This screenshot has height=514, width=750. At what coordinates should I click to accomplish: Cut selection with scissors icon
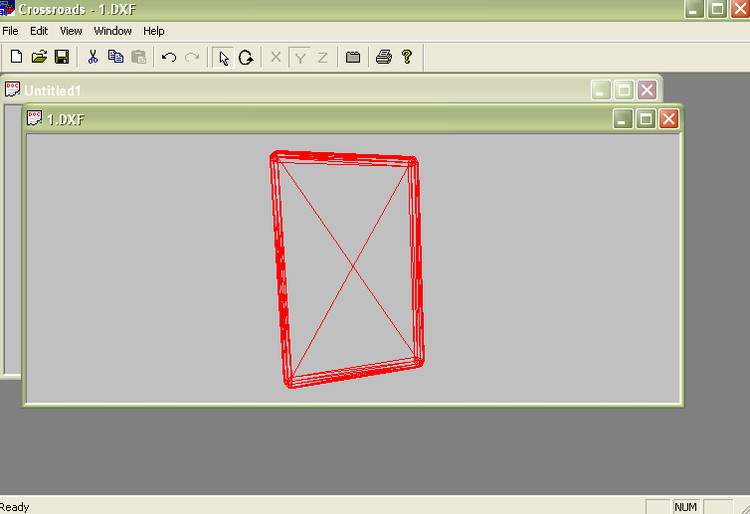(x=93, y=57)
